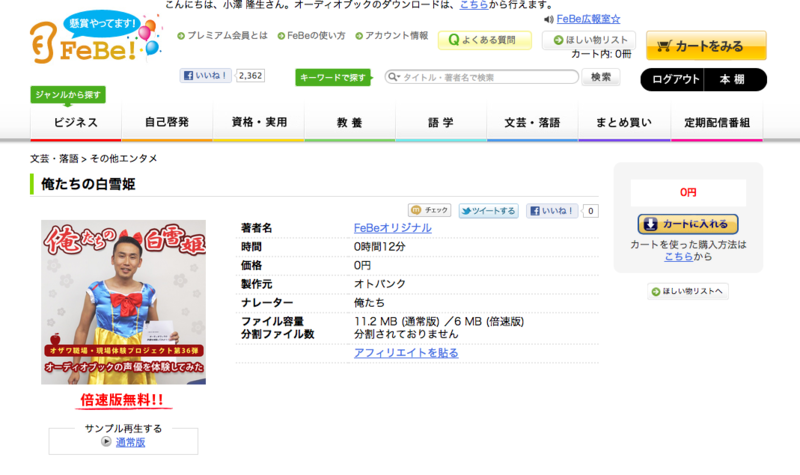Select the 教養 genre tab
Image resolution: width=800 pixels, height=475 pixels.
350,122
